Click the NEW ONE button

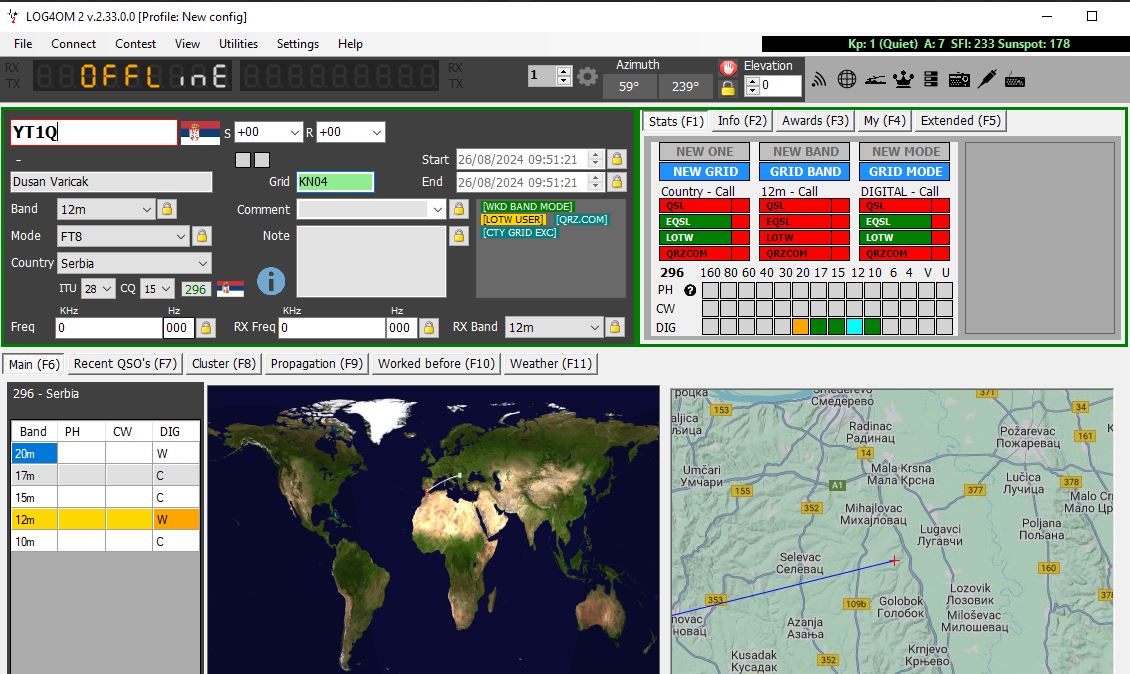tap(704, 151)
